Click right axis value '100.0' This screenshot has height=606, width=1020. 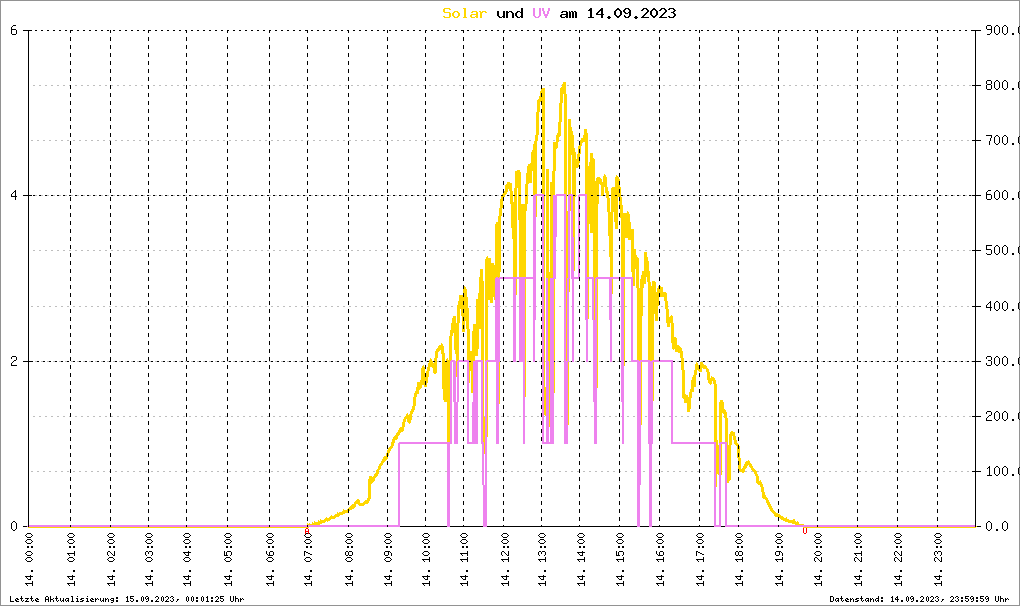coord(1001,471)
